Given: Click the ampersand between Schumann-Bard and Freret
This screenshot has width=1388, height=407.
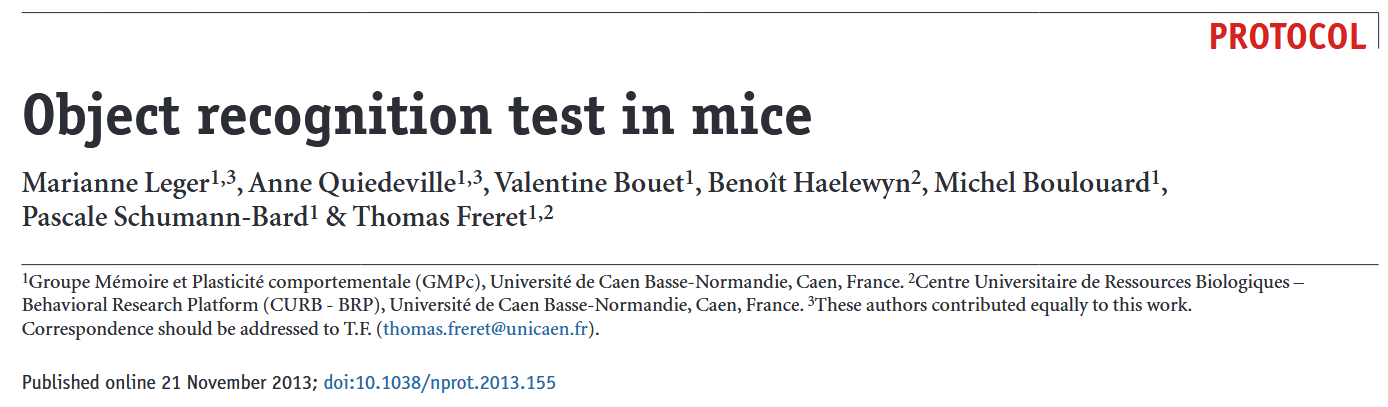Looking at the screenshot, I should pyautogui.click(x=336, y=218).
